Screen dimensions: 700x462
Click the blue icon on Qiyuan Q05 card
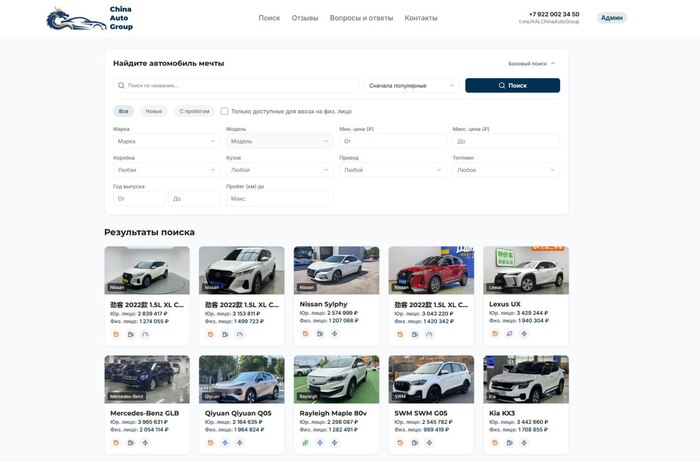(x=225, y=443)
